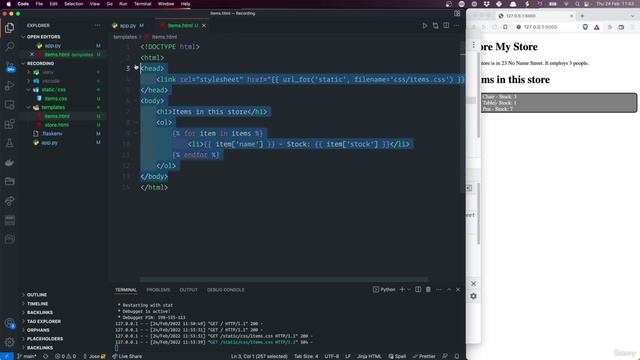The image size is (640, 360).
Task: Open the .flaskenv file
Action: [x=52, y=133]
